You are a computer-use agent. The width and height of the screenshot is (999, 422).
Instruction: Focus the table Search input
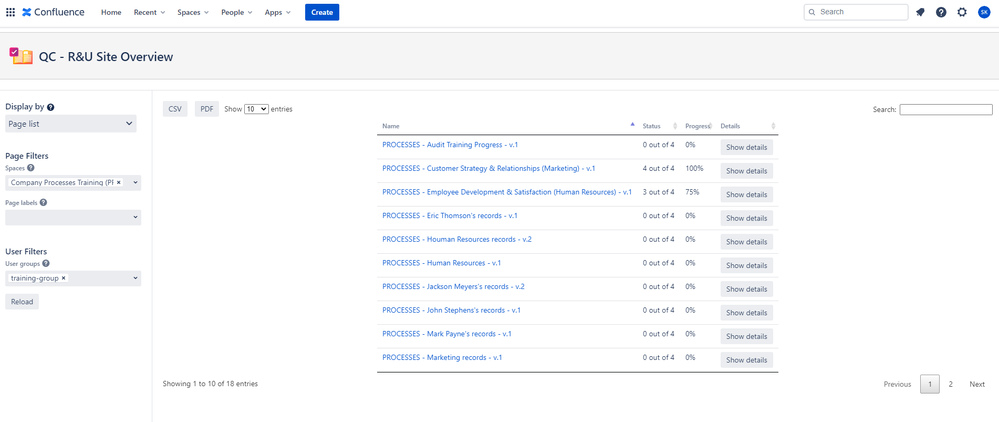945,110
